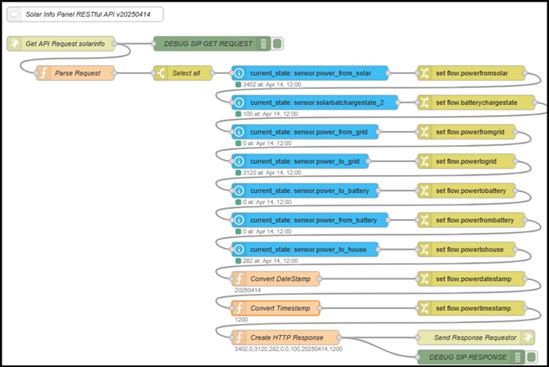549x367 pixels.
Task: Select the set flow.powertohouse change node
Action: coord(466,249)
